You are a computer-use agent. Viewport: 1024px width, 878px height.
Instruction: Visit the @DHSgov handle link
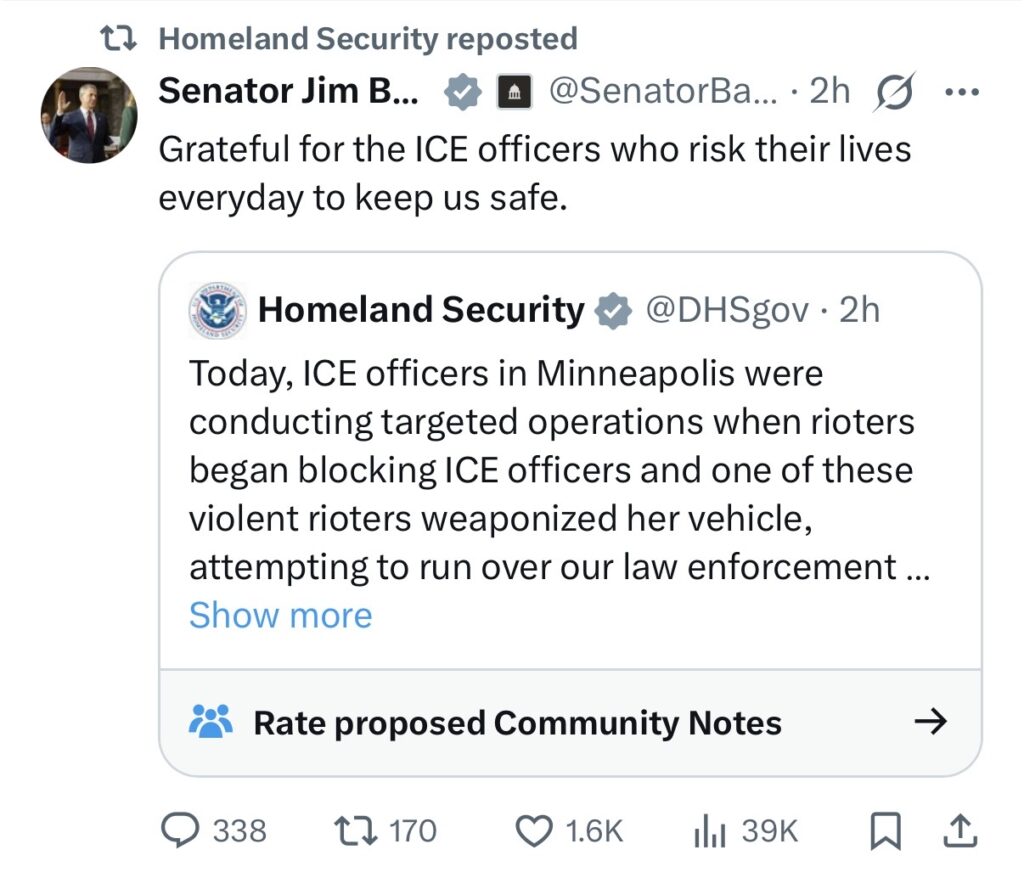pos(728,310)
